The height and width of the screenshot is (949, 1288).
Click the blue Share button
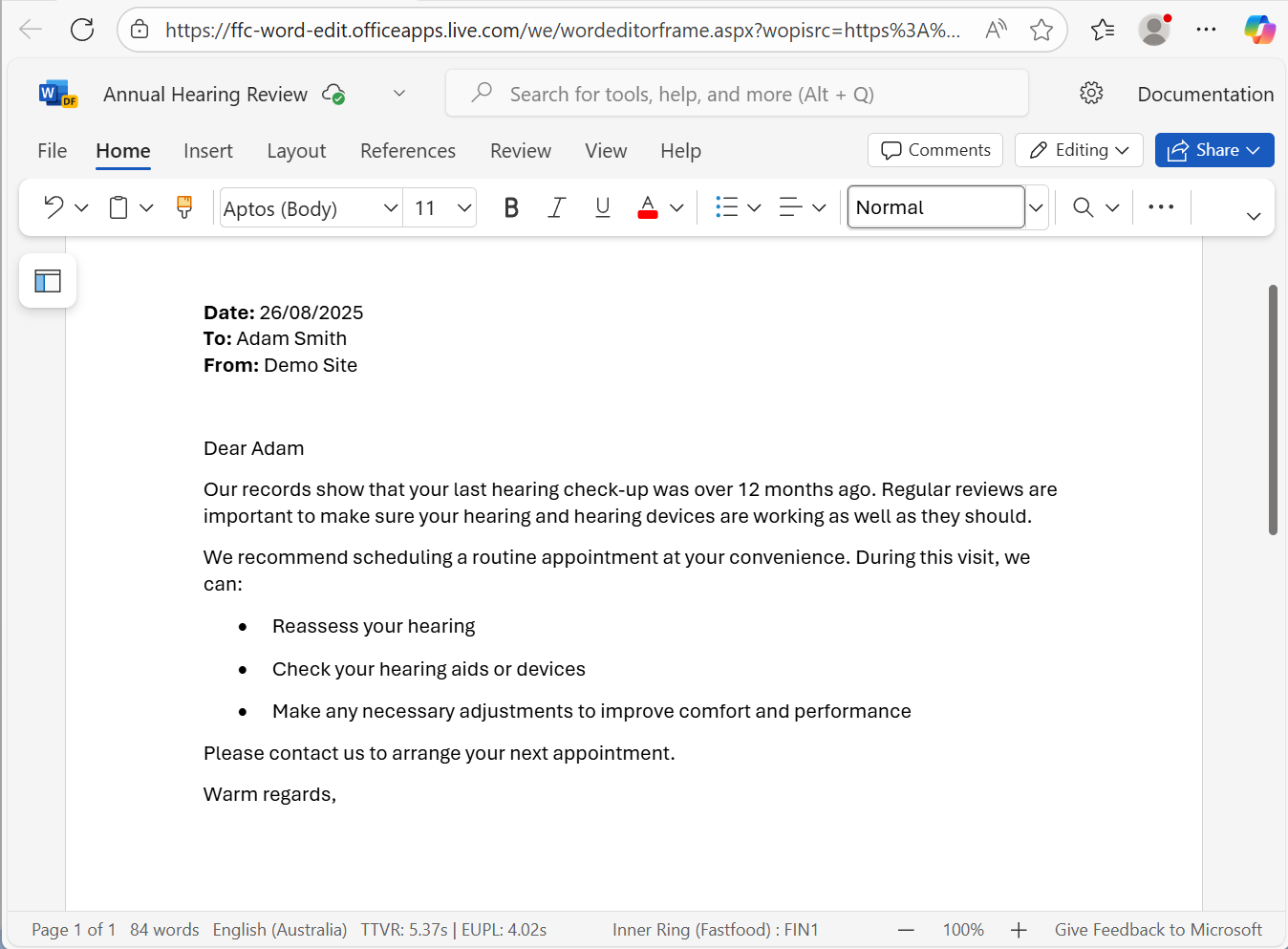coord(1213,150)
